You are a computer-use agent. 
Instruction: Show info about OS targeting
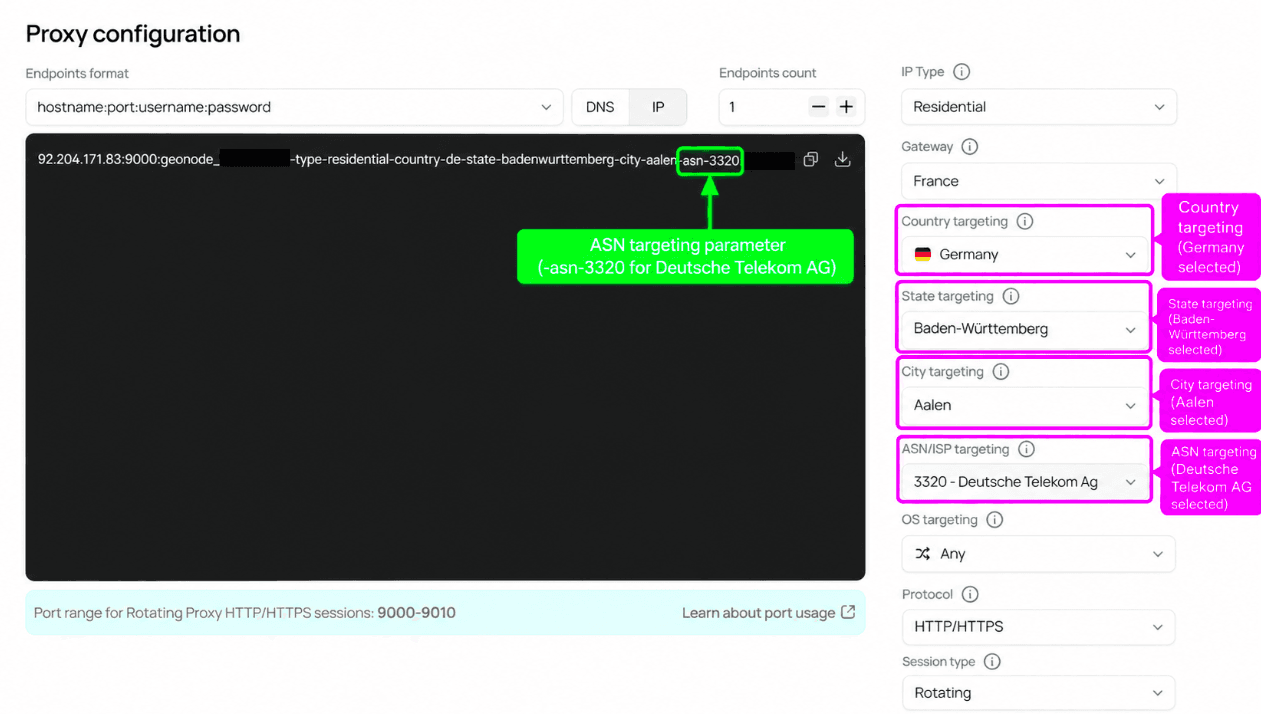[x=995, y=520]
